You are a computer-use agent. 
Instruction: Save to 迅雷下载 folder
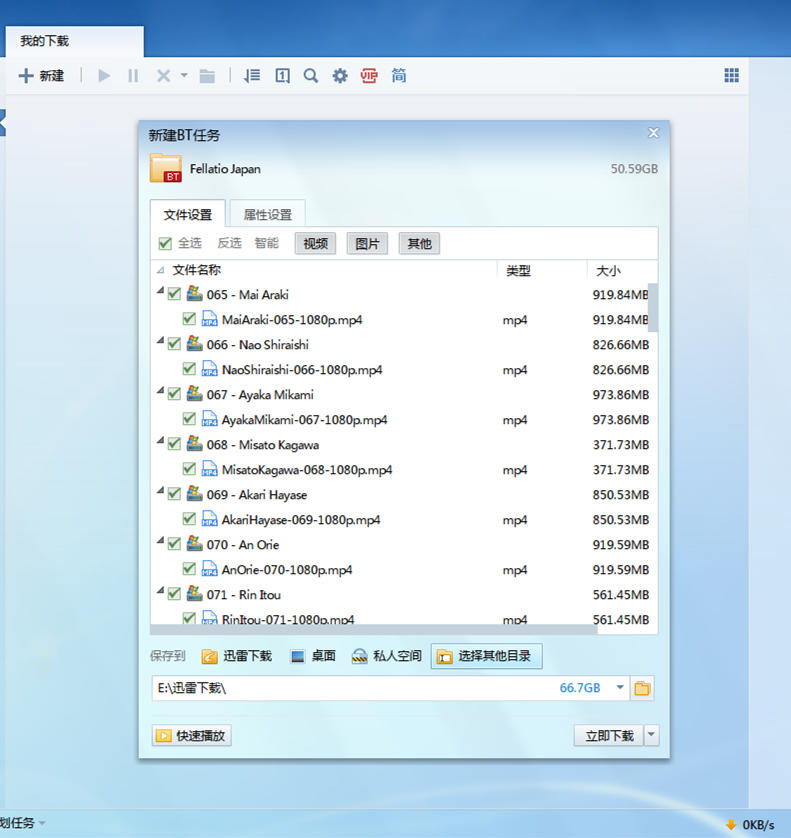click(x=237, y=656)
